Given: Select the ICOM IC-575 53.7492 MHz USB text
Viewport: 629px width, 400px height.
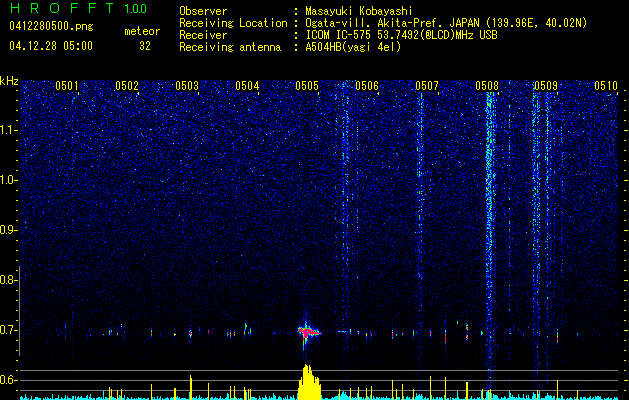Looking at the screenshot, I should (x=401, y=35).
